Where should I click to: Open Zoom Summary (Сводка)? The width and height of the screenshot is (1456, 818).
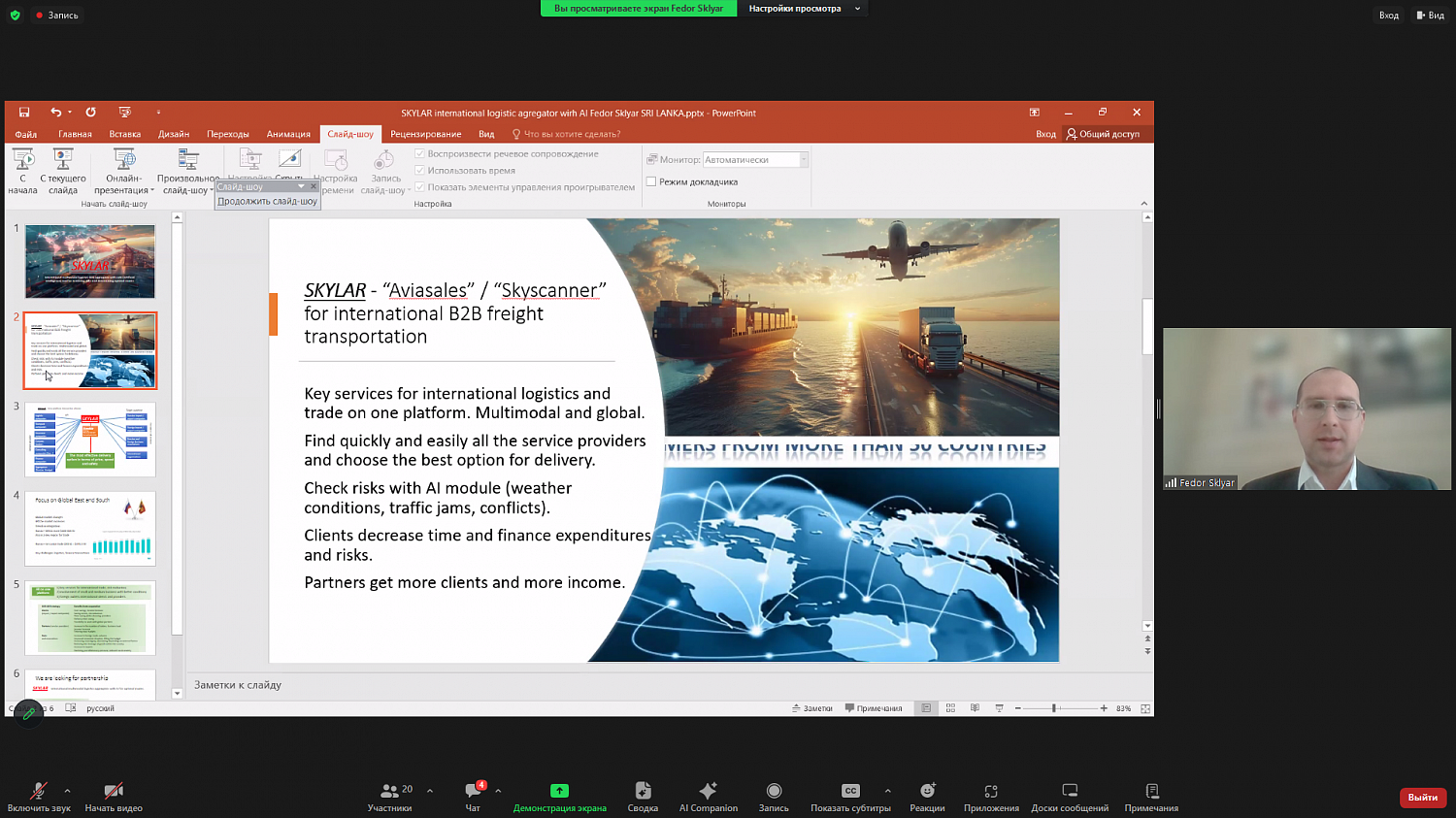643,797
